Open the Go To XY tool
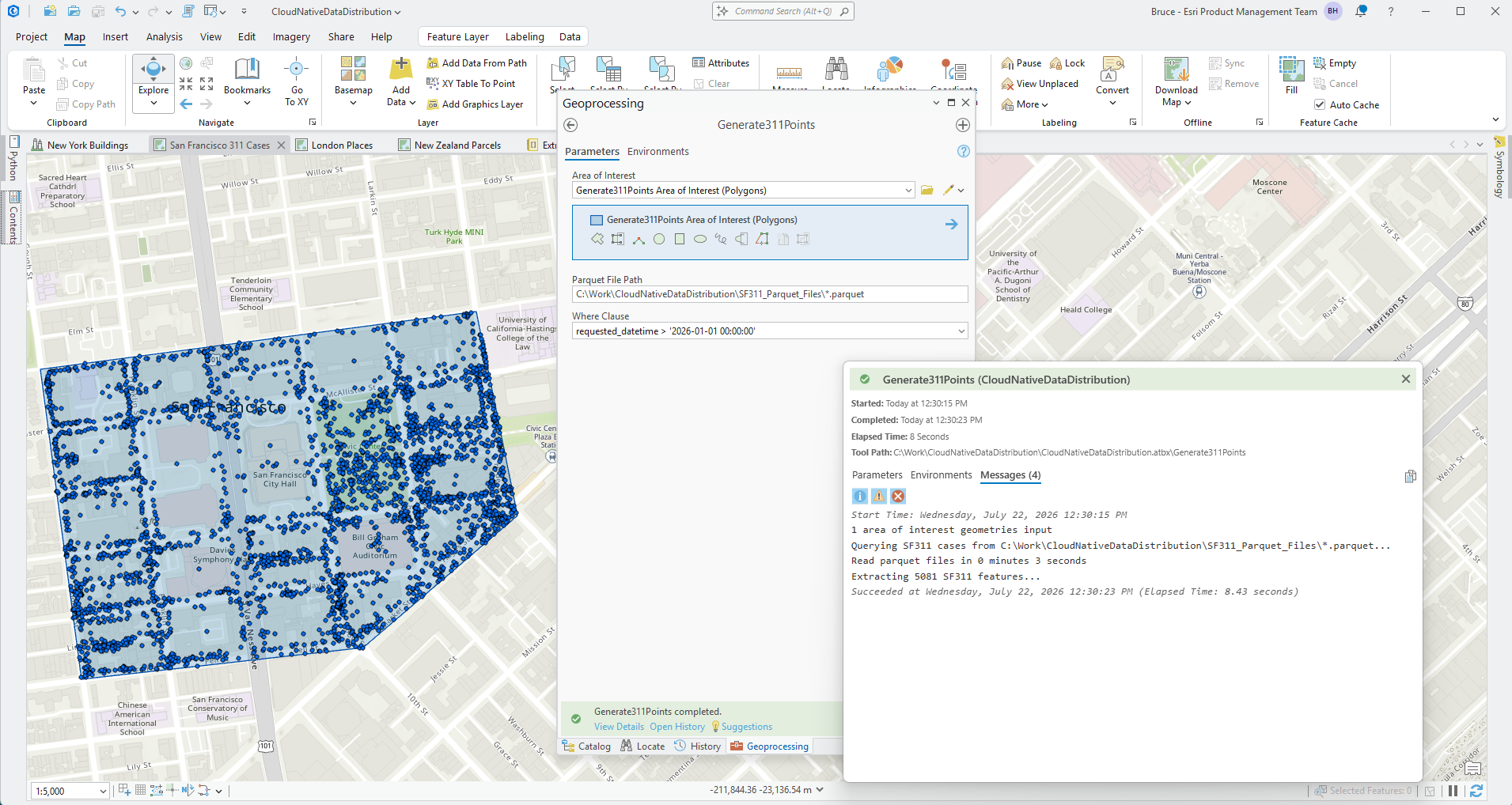This screenshot has width=1512, height=805. (x=297, y=81)
